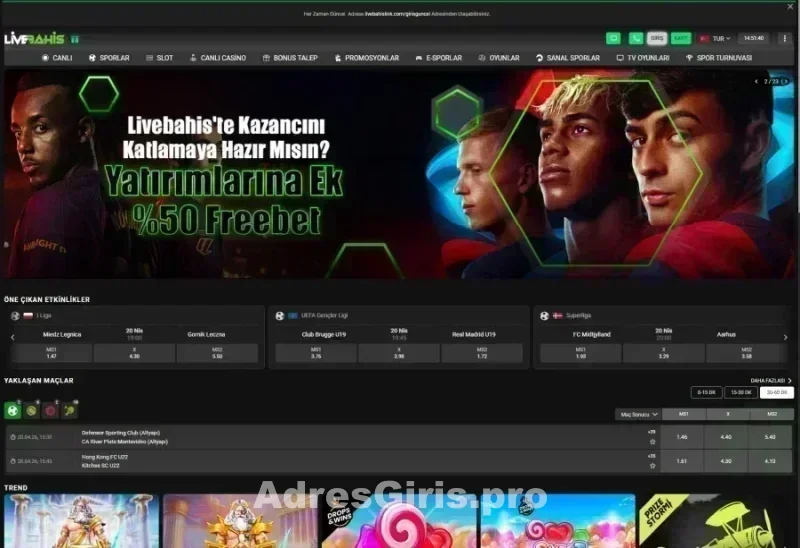Click the football icon of Superliga card
This screenshot has height=548, width=800.
point(544,316)
